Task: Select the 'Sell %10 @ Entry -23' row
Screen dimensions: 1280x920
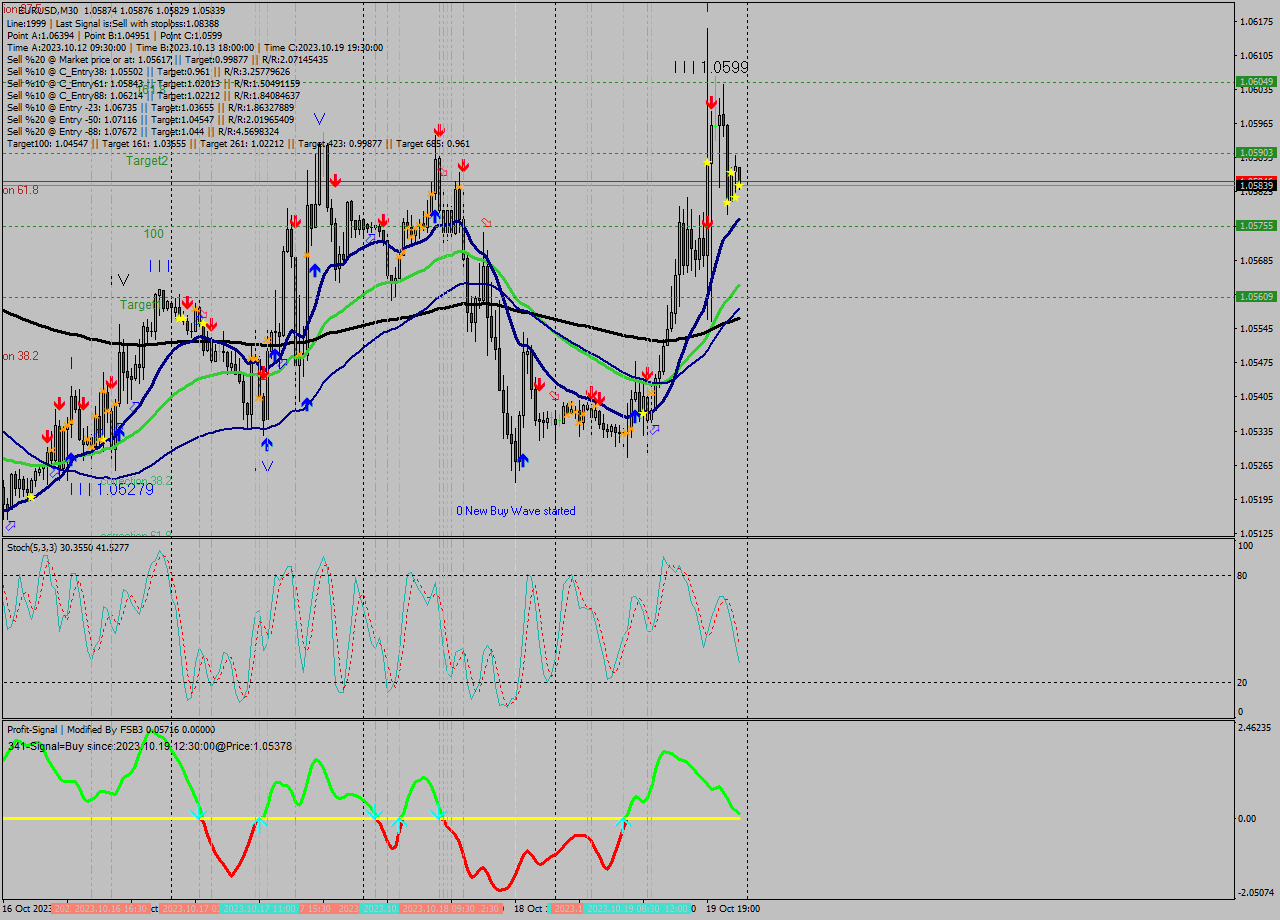Action: tap(150, 107)
